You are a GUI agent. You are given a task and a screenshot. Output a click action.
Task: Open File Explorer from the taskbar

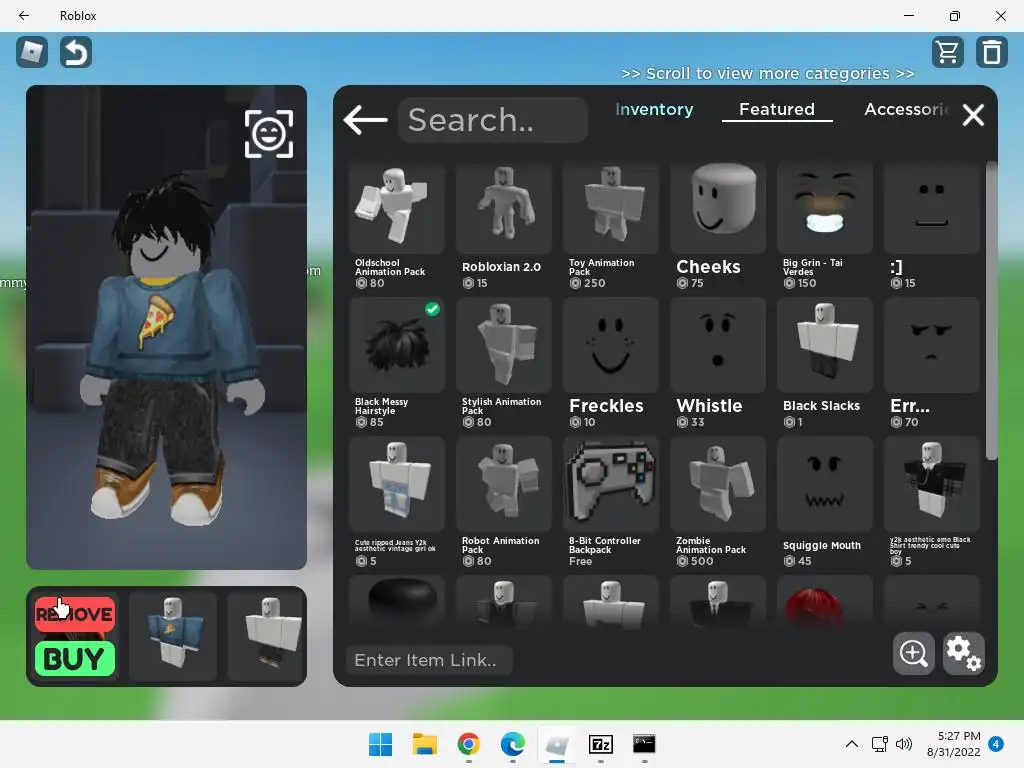pyautogui.click(x=424, y=744)
